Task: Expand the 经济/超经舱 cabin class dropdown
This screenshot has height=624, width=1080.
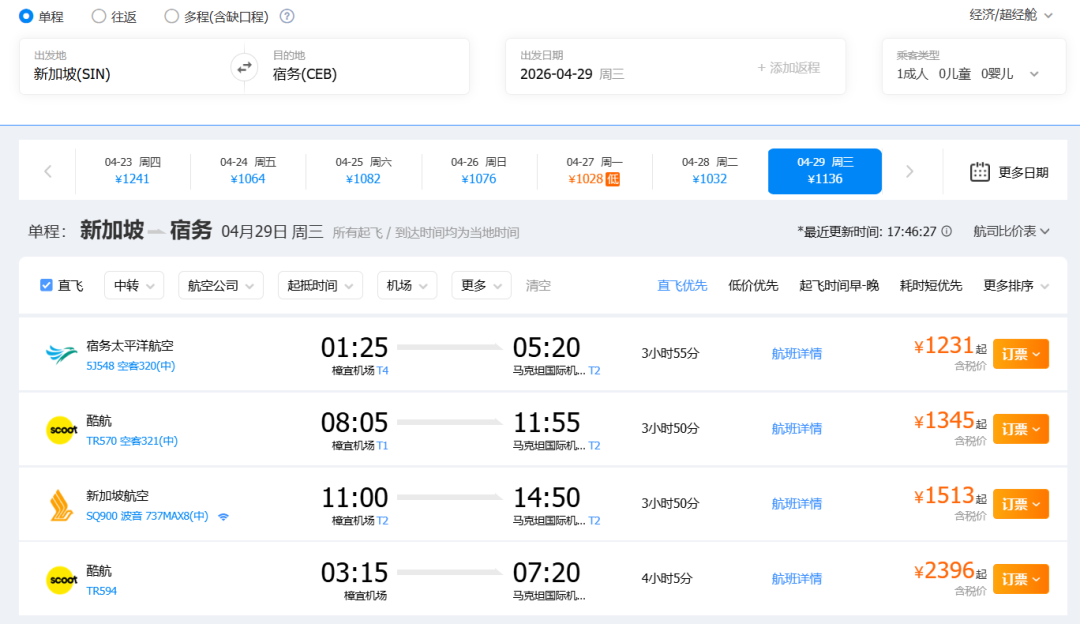Action: pos(1011,15)
